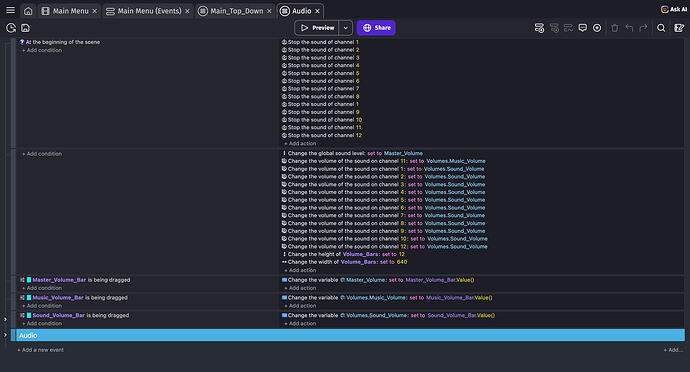Image resolution: width=690 pixels, height=372 pixels.
Task: Click Add a new event link
Action: click(40, 350)
